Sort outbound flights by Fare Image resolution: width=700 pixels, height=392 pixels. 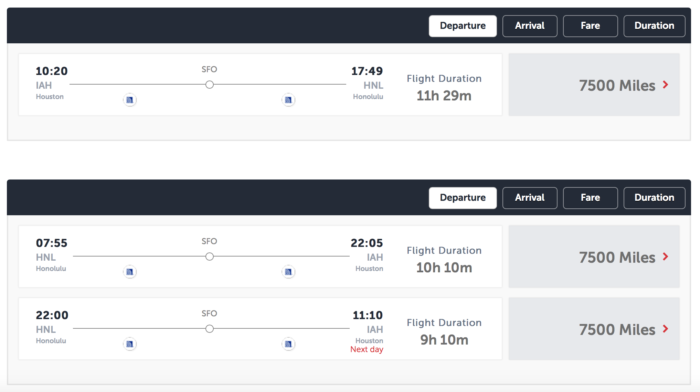coord(590,26)
